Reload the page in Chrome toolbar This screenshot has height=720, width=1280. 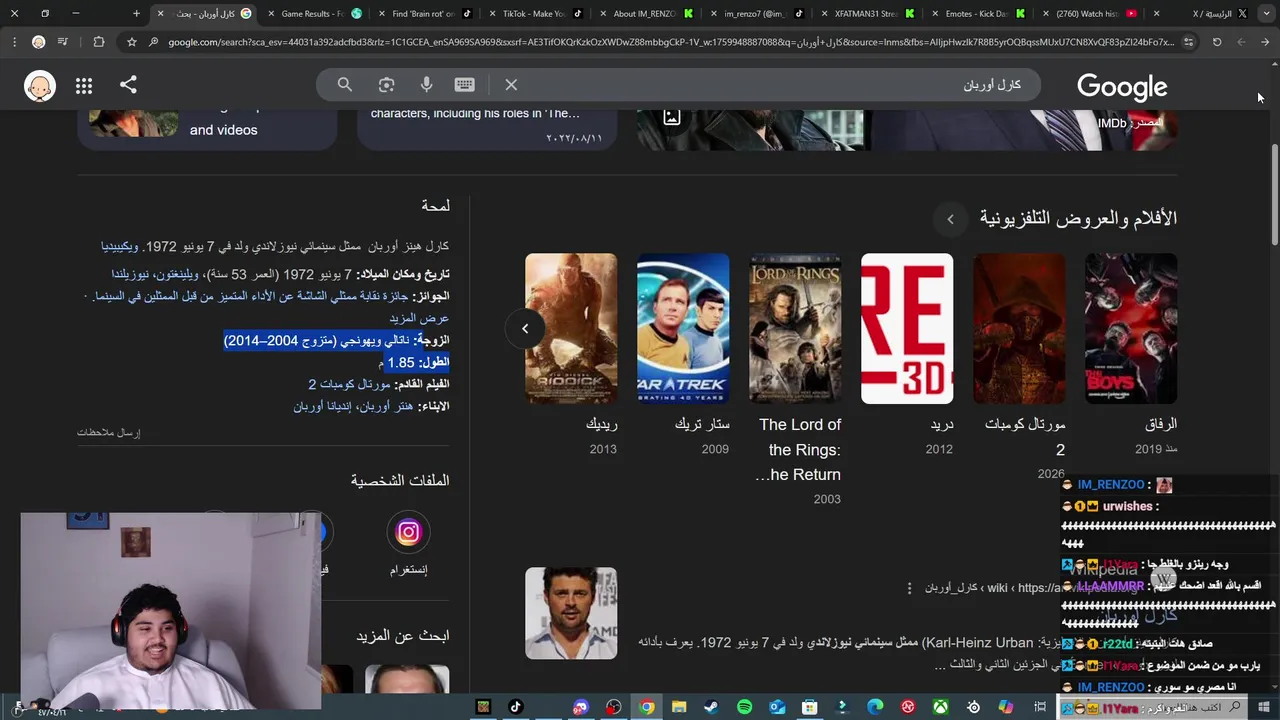click(1217, 42)
